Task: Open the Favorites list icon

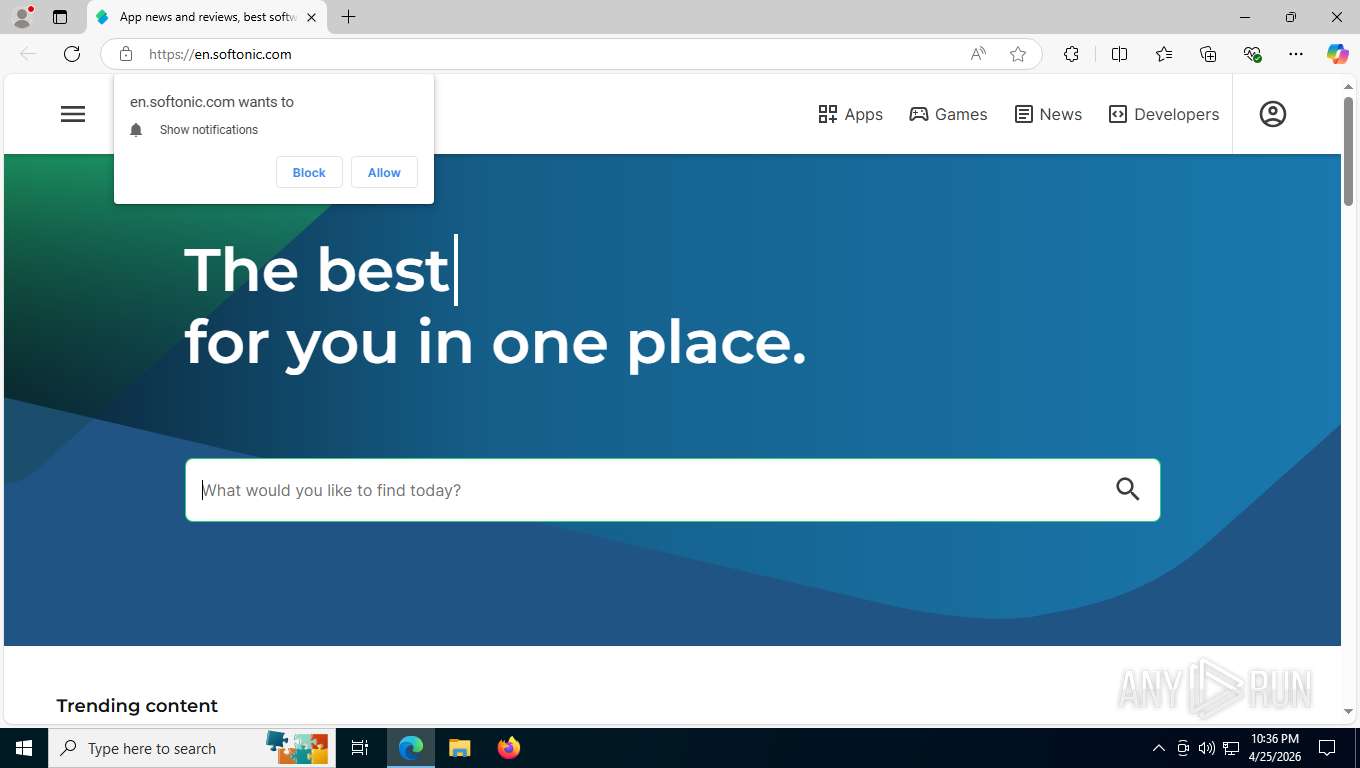Action: tap(1164, 54)
